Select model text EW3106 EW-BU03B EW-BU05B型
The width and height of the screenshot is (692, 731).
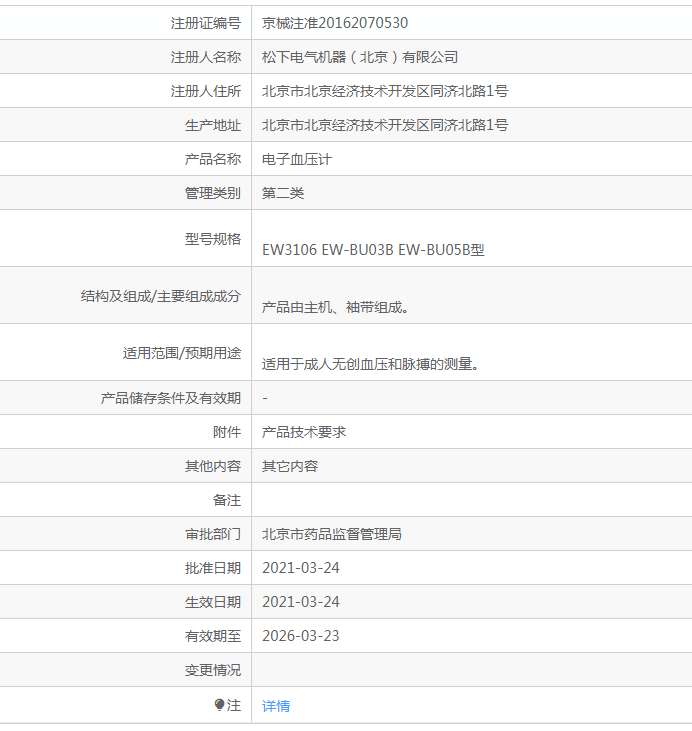[x=373, y=250]
